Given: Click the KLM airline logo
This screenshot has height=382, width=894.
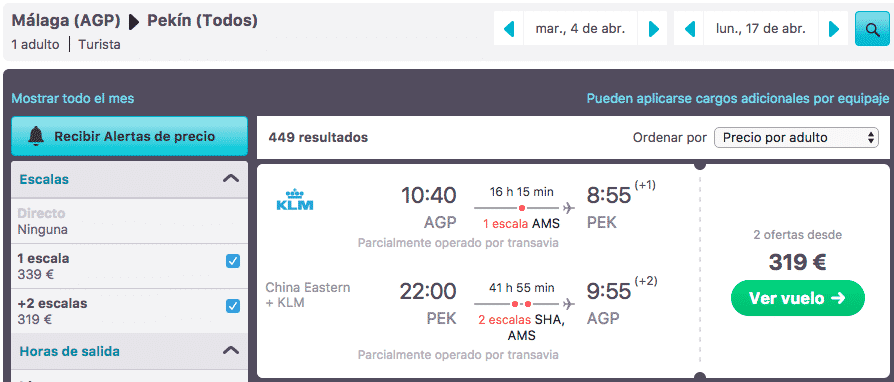Looking at the screenshot, I should (295, 200).
